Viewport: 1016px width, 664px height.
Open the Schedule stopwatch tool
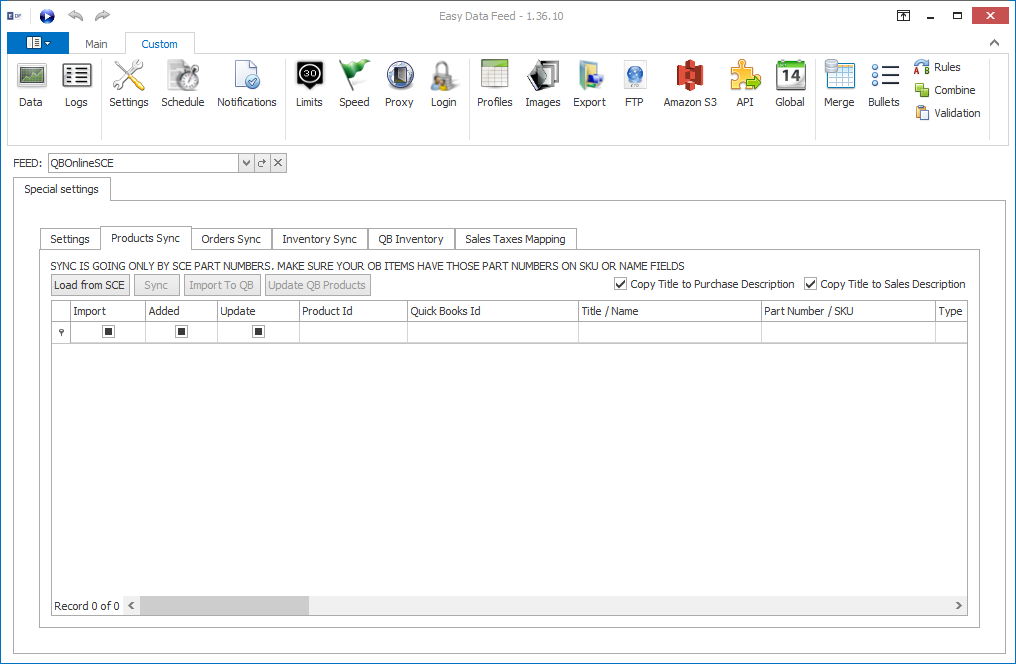click(x=183, y=85)
